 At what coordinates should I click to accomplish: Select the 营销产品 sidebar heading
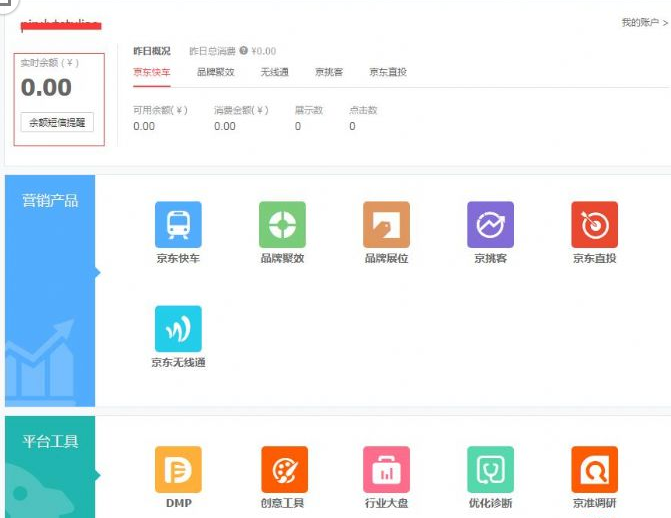point(50,200)
